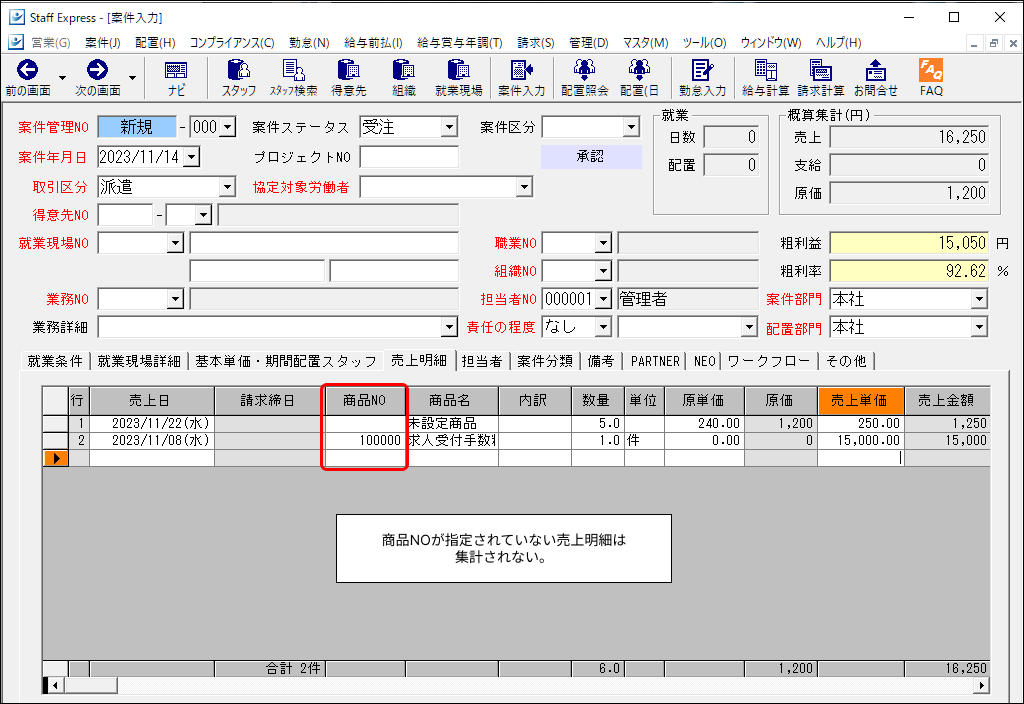Open the 案件ステータス dropdown showing 受注

pos(449,127)
